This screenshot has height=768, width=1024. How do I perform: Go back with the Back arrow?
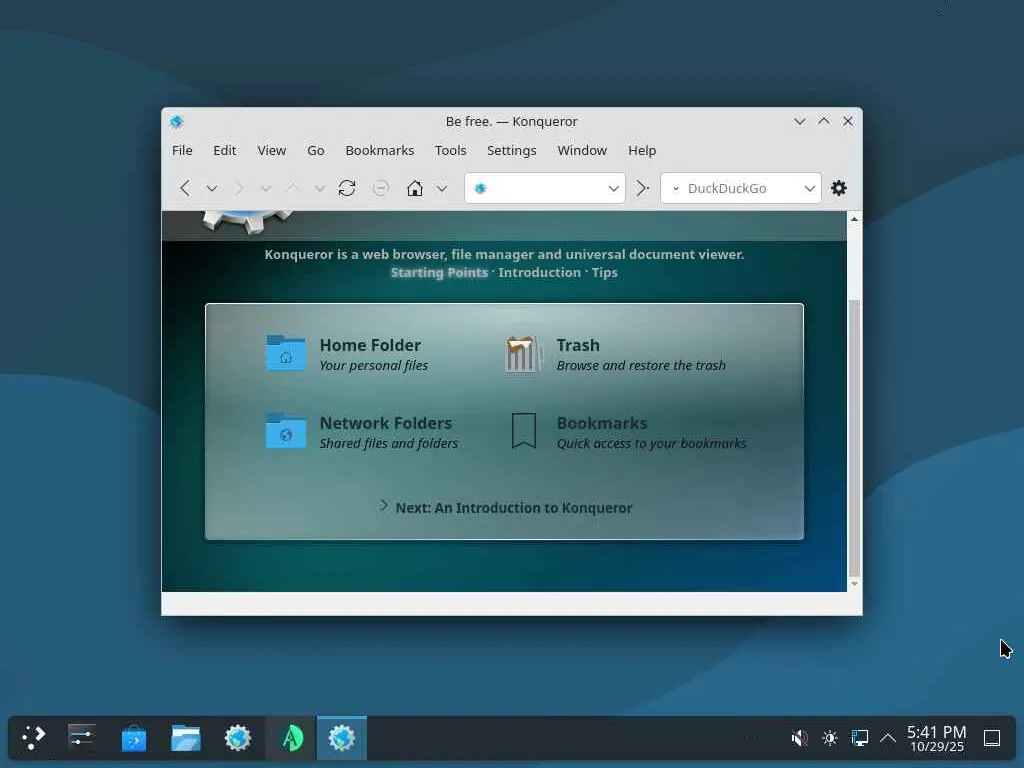click(x=185, y=189)
